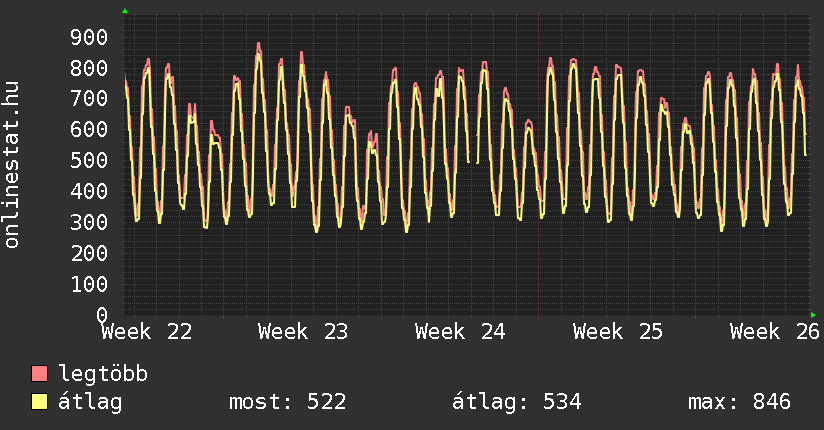Click the pink legtöbb legend swatch
Screen dimensions: 824x430
(39, 373)
